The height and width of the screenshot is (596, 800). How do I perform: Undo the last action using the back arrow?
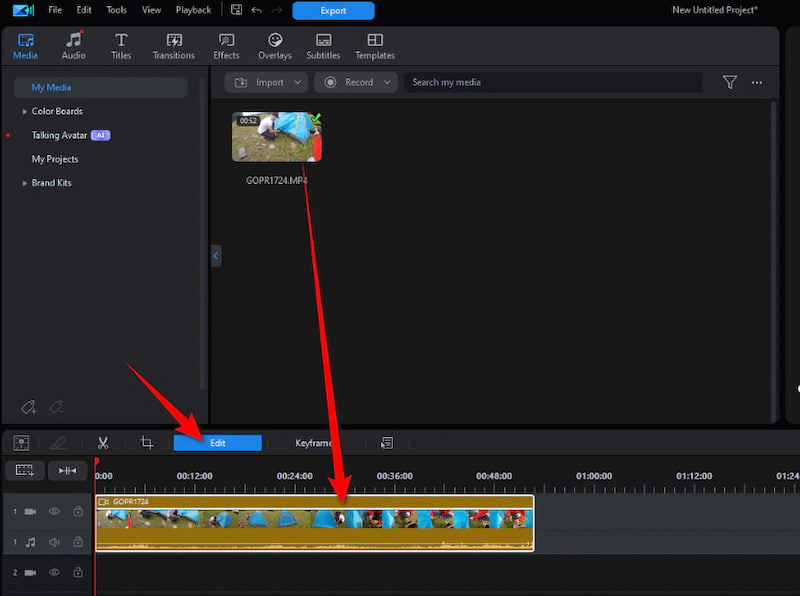click(256, 10)
